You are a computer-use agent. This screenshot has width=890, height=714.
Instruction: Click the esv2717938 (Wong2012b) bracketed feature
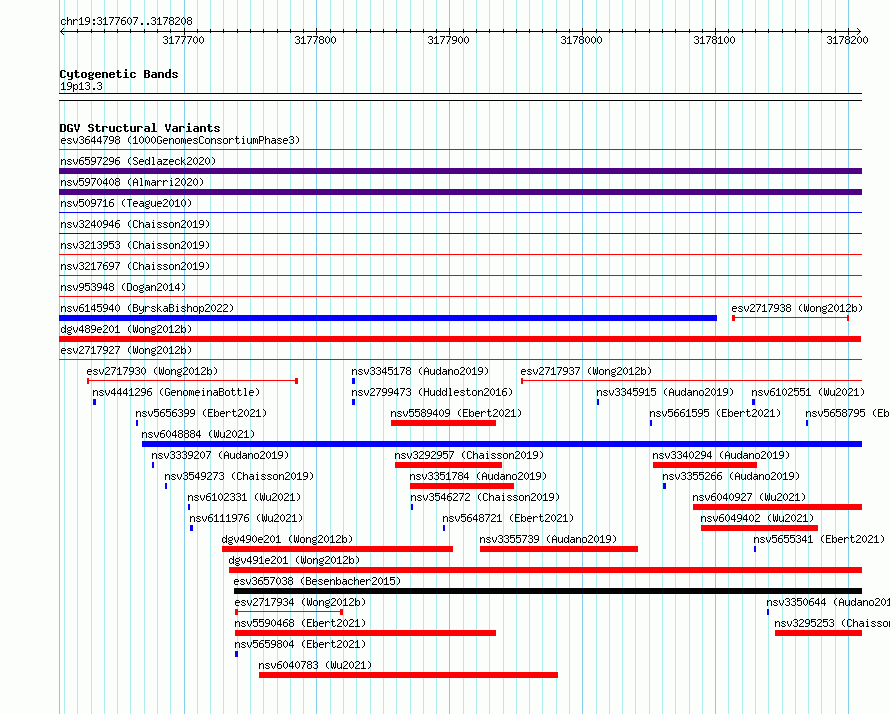click(790, 318)
